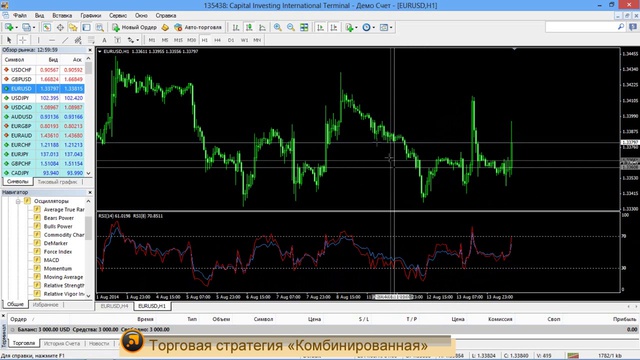This screenshot has height=360, width=640.
Task: Select the equidistant channel tool
Action: (78, 40)
